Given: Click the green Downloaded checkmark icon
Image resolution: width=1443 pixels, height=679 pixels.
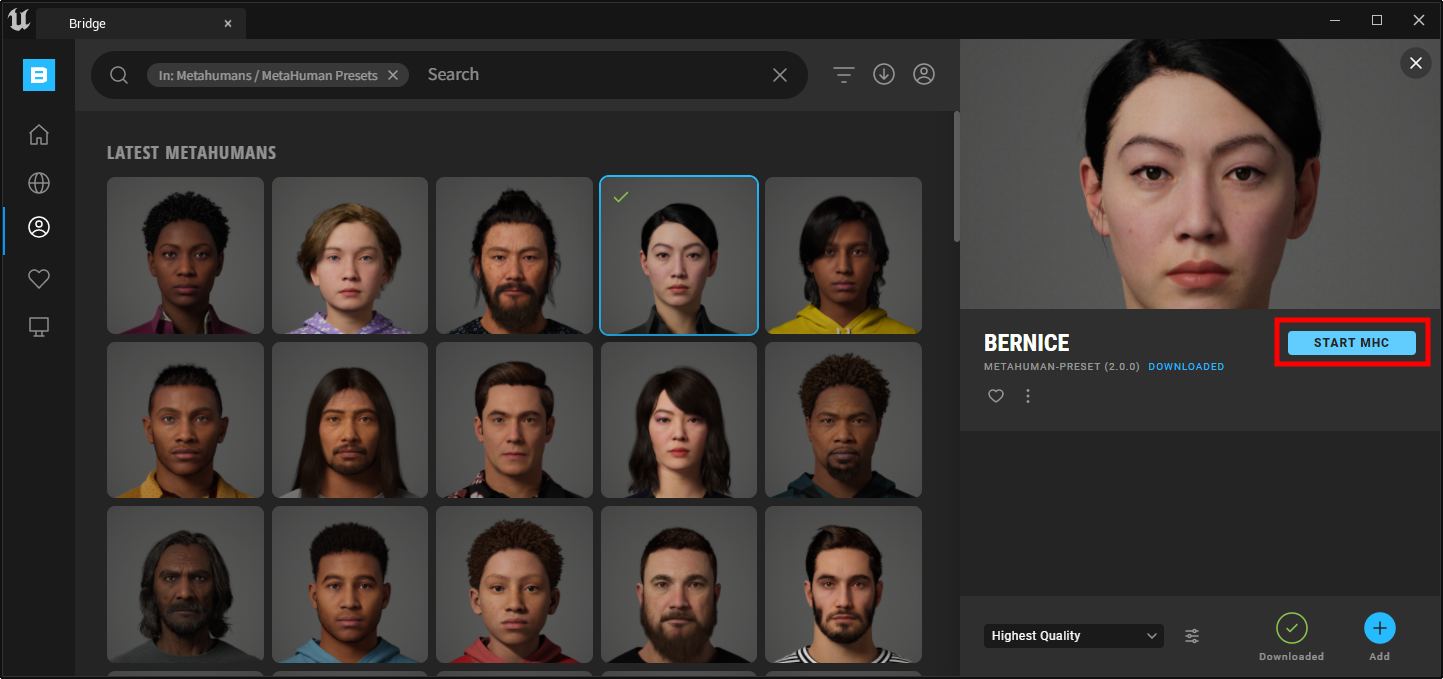Looking at the screenshot, I should point(1292,628).
